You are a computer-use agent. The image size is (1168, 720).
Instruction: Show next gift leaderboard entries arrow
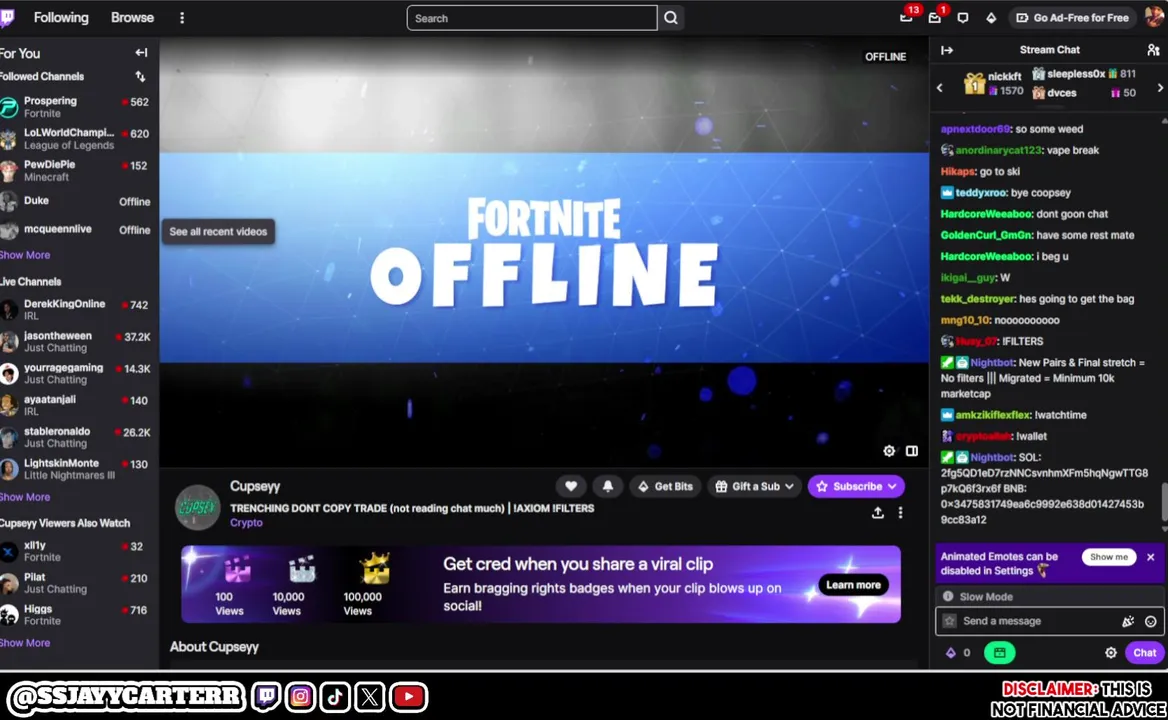[1160, 88]
